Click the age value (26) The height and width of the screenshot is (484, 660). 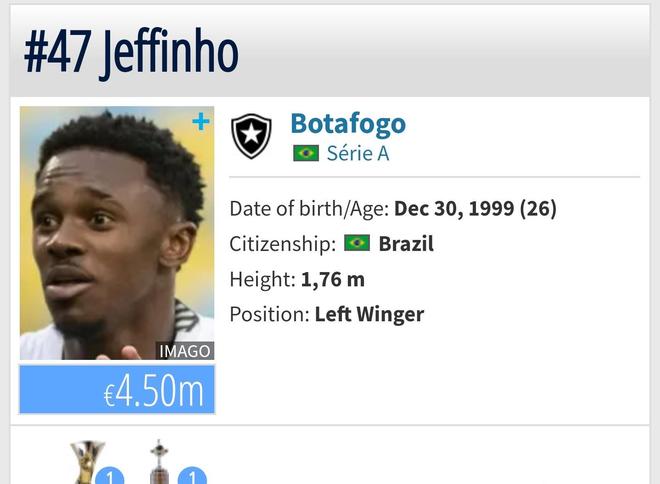[538, 208]
